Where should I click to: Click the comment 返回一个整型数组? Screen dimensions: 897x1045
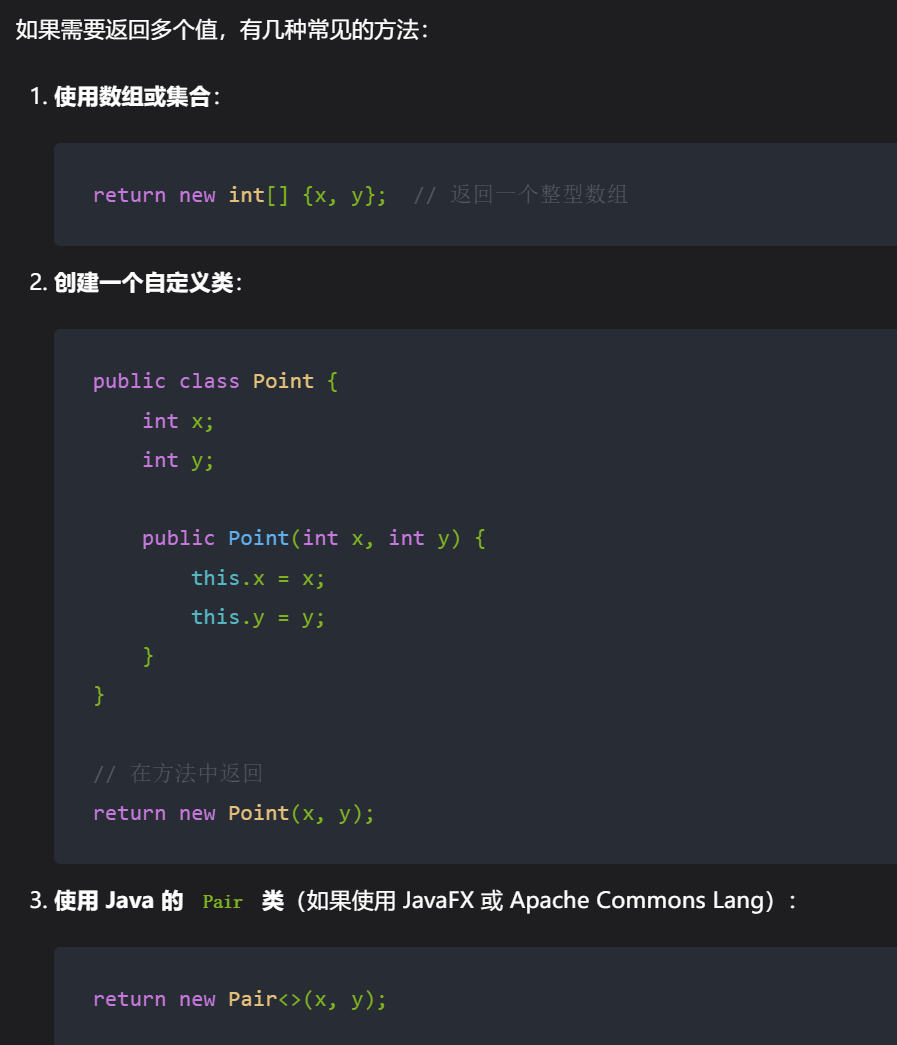[520, 195]
